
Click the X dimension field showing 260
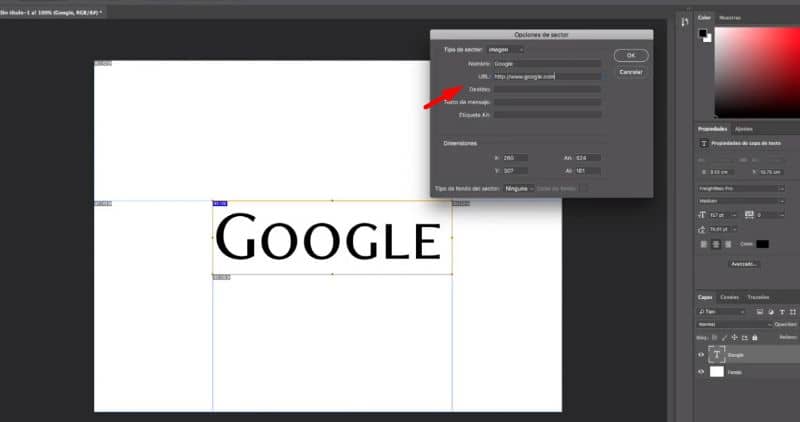tap(515, 158)
